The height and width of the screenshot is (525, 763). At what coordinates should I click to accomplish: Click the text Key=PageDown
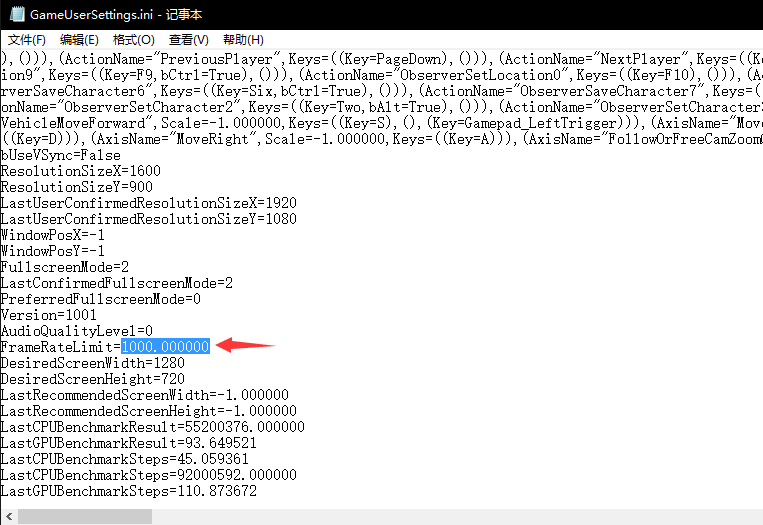(393, 59)
